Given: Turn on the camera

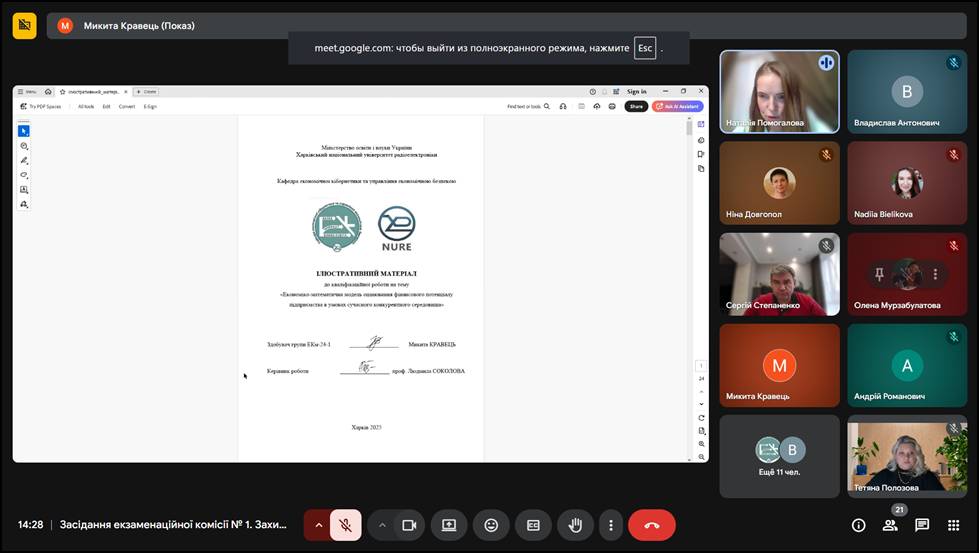Looking at the screenshot, I should (x=409, y=525).
